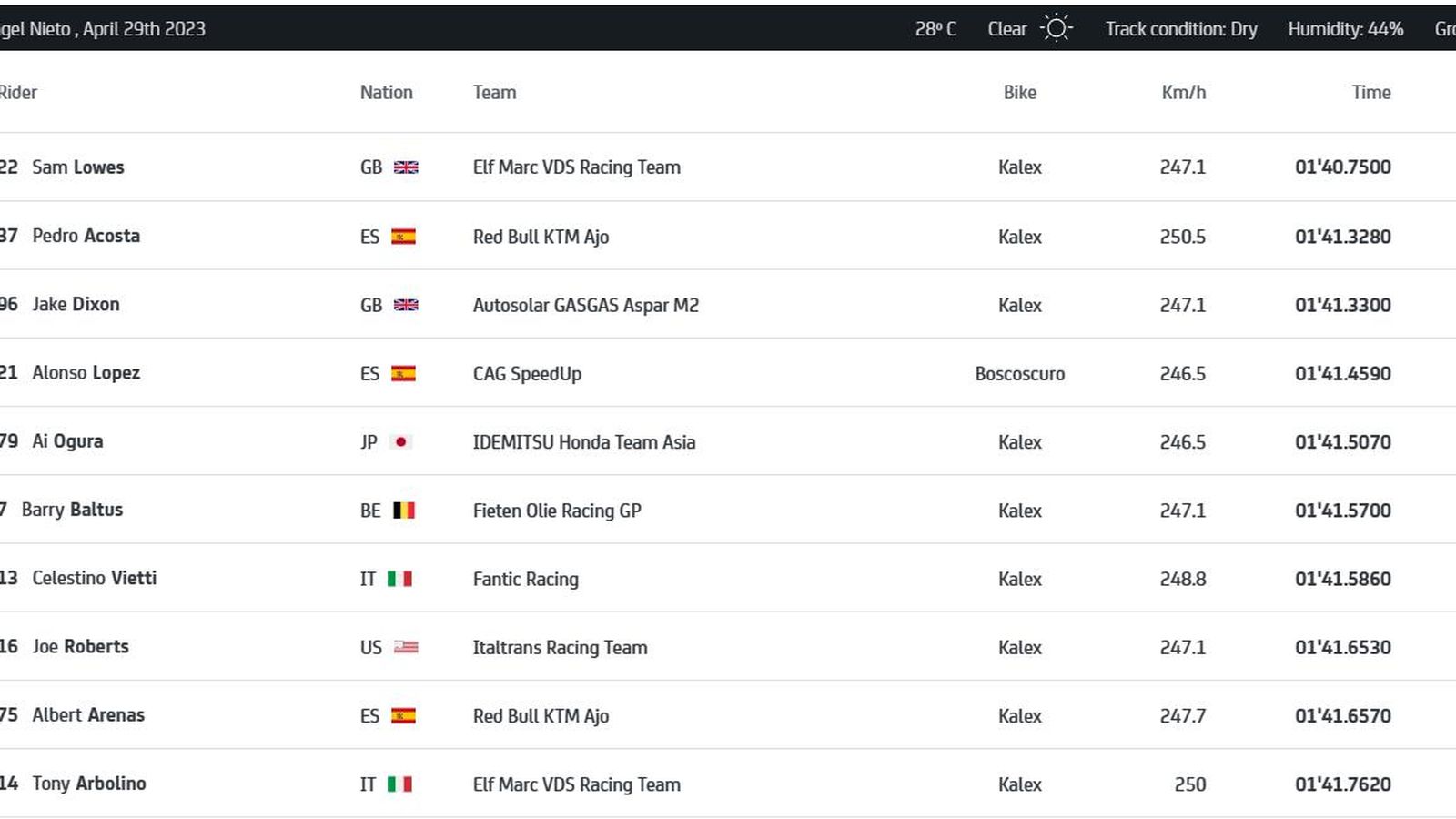Select the US flag next to Joe Roberts

click(x=405, y=647)
